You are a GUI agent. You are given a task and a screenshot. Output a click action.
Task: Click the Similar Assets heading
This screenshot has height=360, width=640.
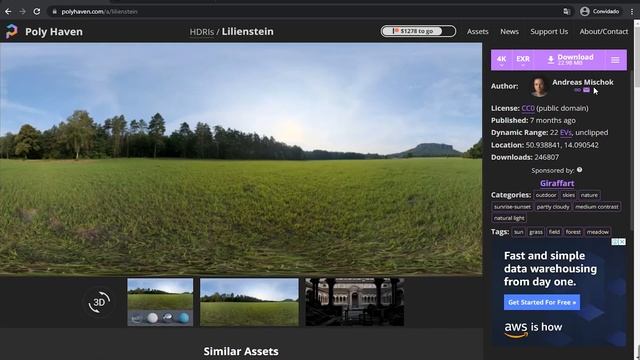pos(241,351)
